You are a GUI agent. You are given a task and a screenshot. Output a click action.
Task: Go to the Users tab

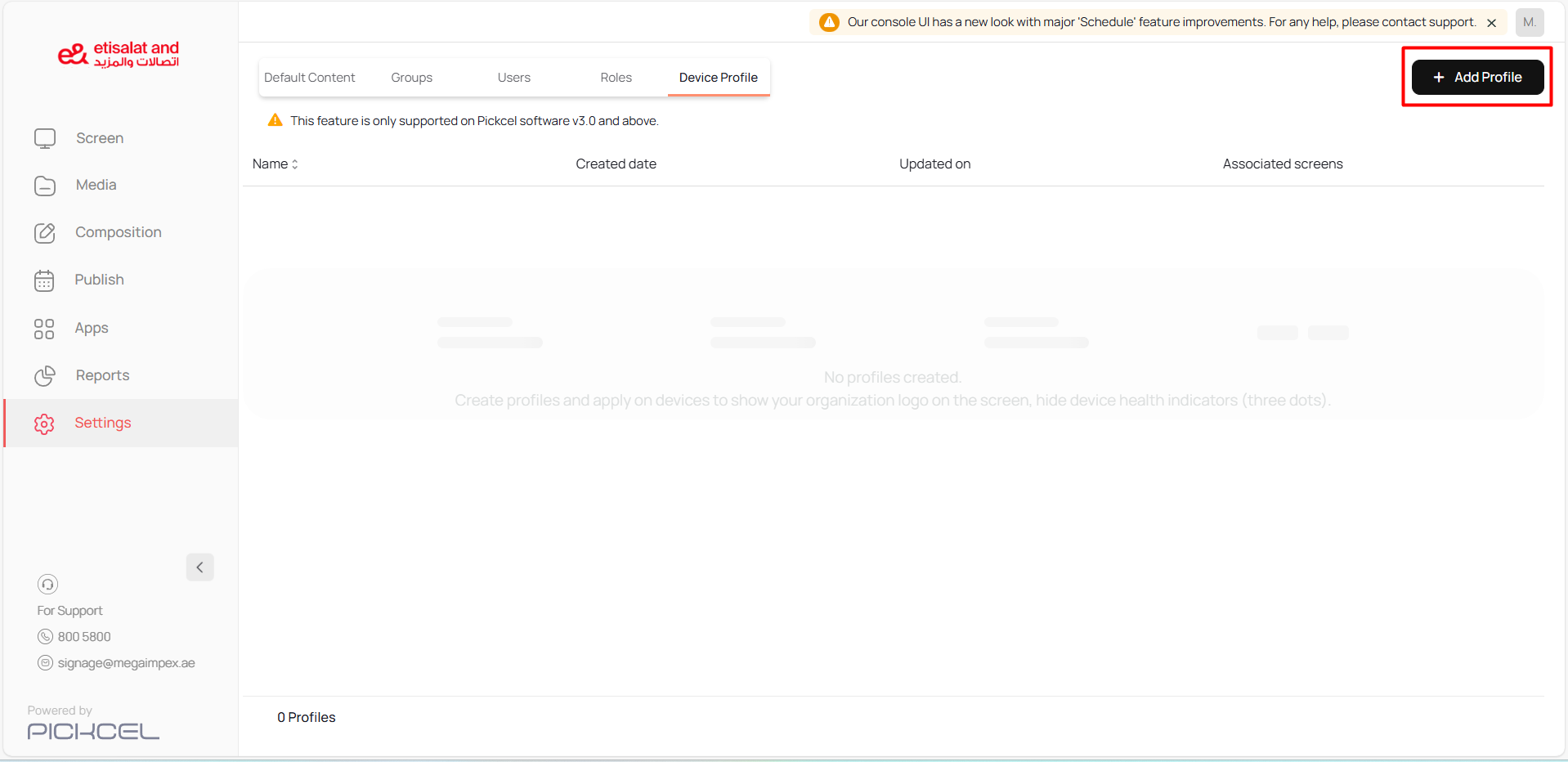[513, 78]
